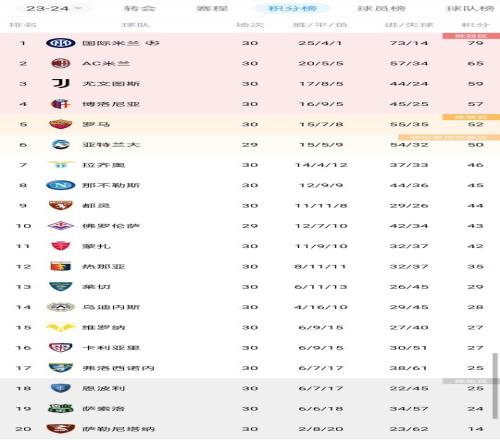Click the goals value 73/14
500x440 pixels.
[x=409, y=43]
